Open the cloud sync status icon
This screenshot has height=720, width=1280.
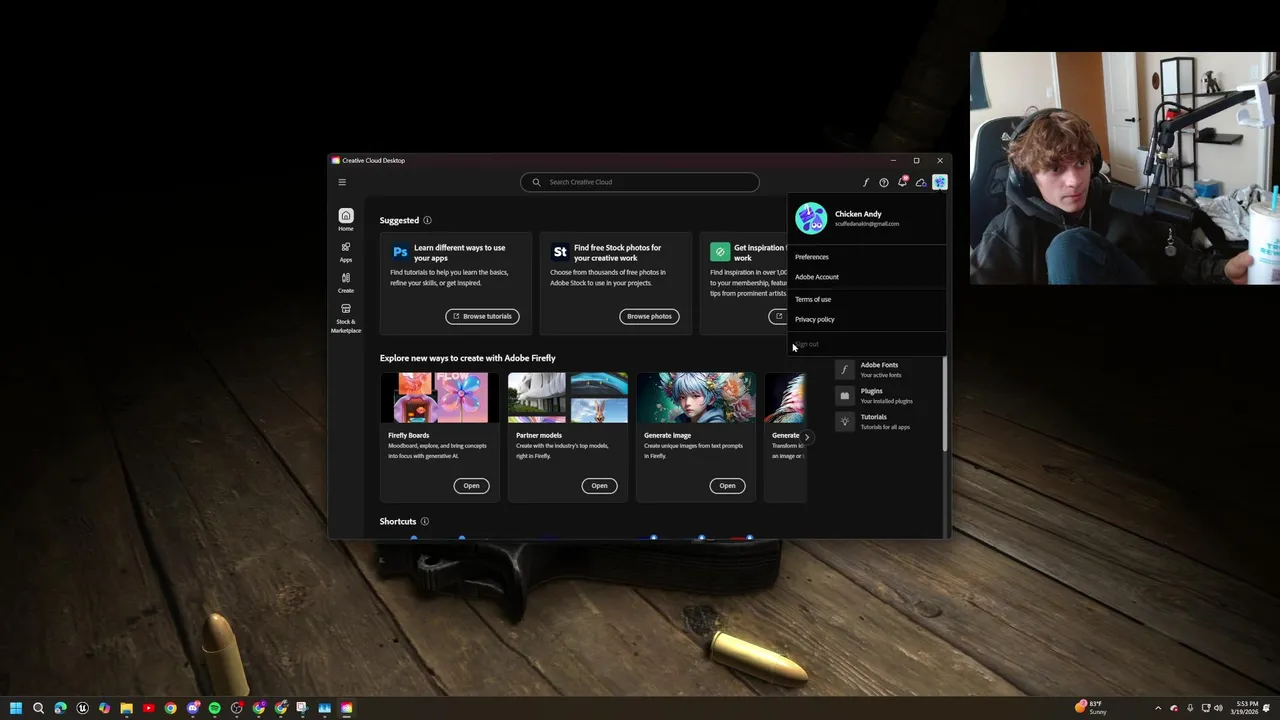tap(921, 182)
